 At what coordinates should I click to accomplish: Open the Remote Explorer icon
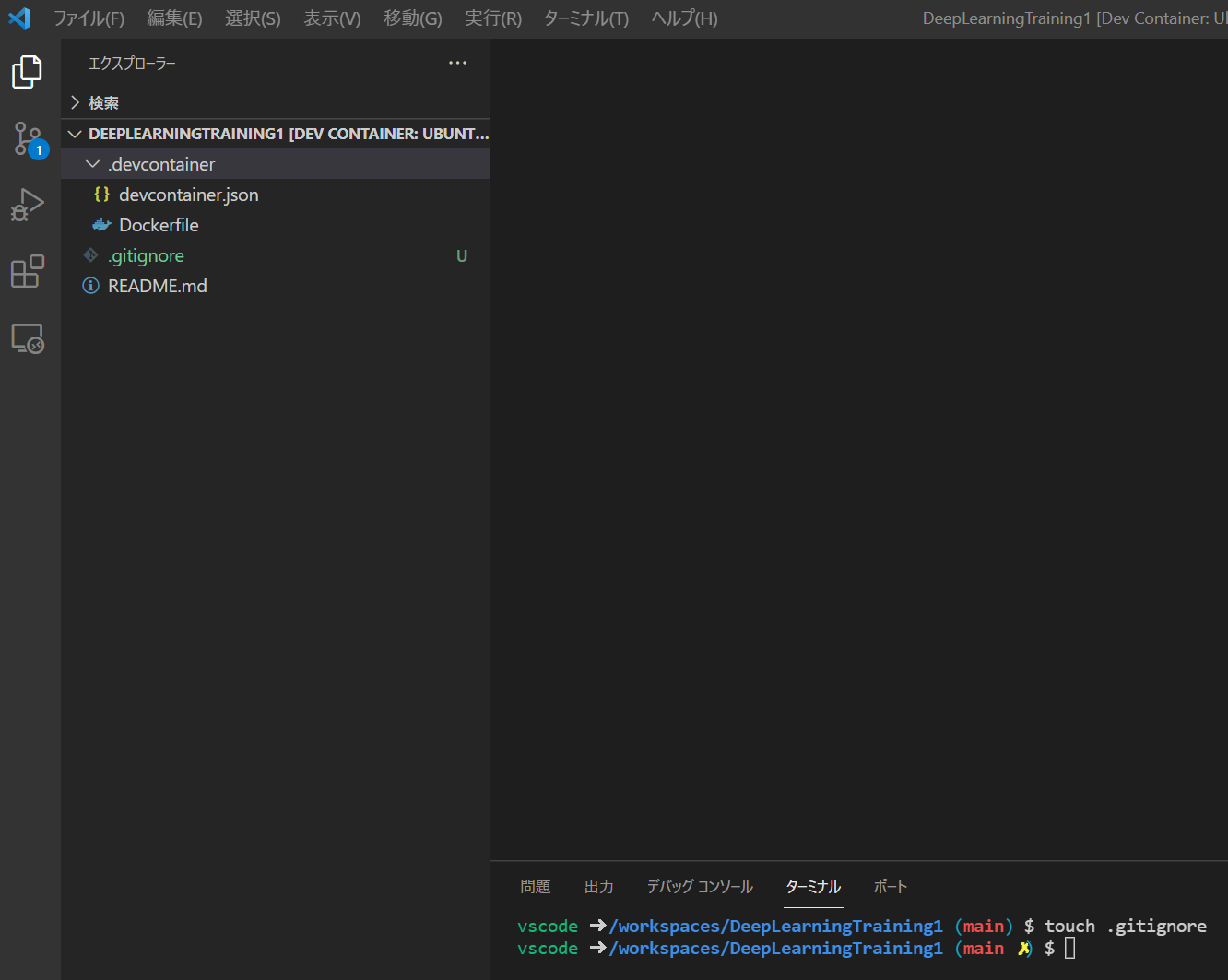point(27,338)
